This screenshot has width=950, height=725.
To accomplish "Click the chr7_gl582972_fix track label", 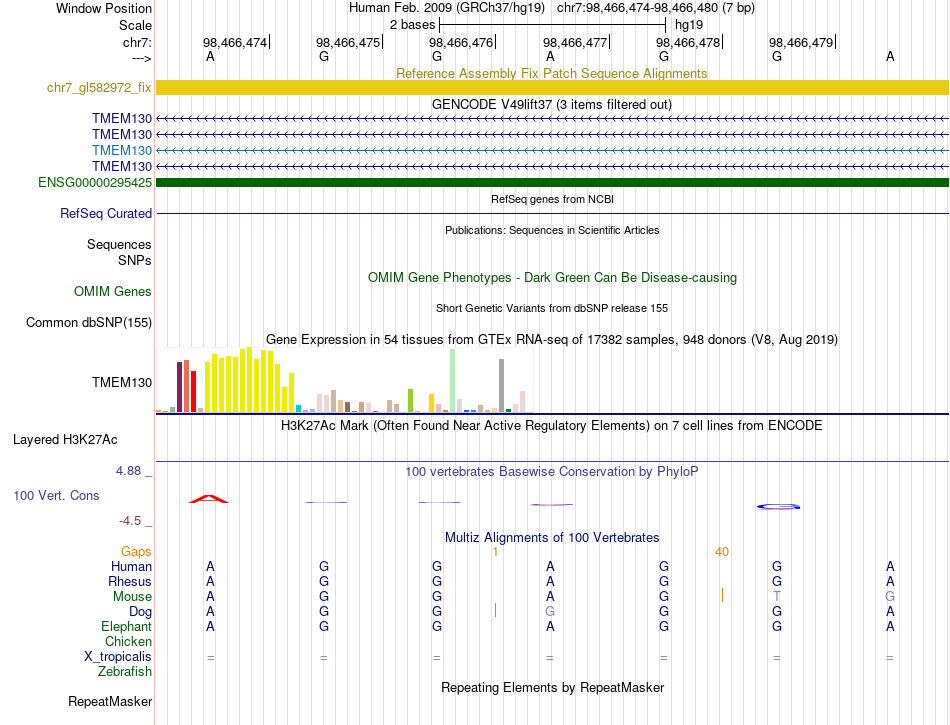I will tap(99, 87).
